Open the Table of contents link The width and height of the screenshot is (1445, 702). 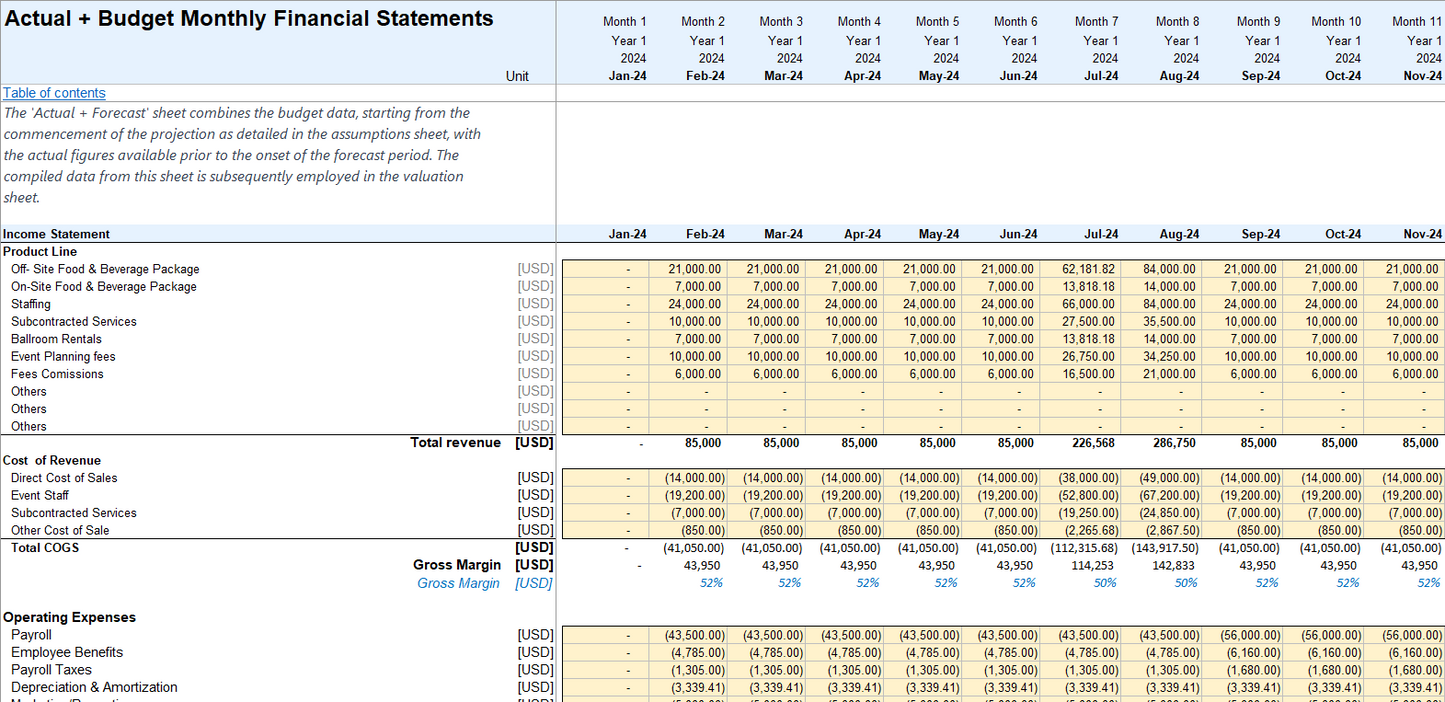(54, 93)
